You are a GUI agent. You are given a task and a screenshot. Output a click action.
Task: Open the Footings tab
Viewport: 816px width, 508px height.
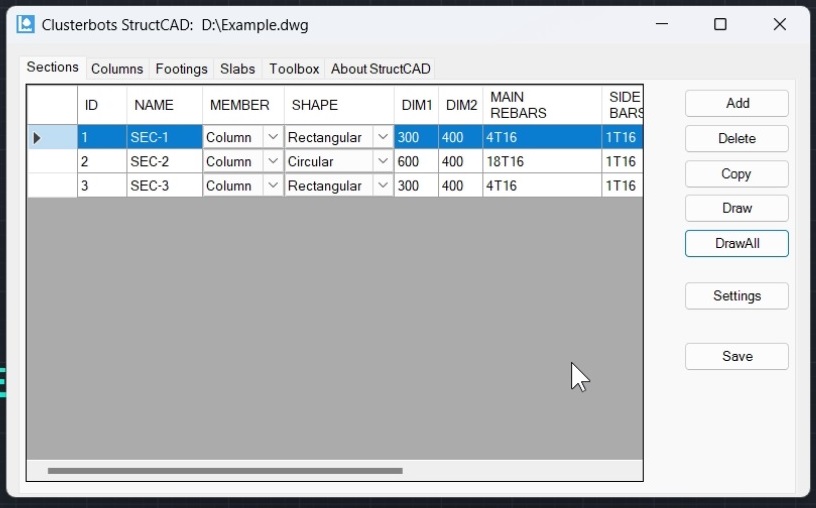coord(181,69)
